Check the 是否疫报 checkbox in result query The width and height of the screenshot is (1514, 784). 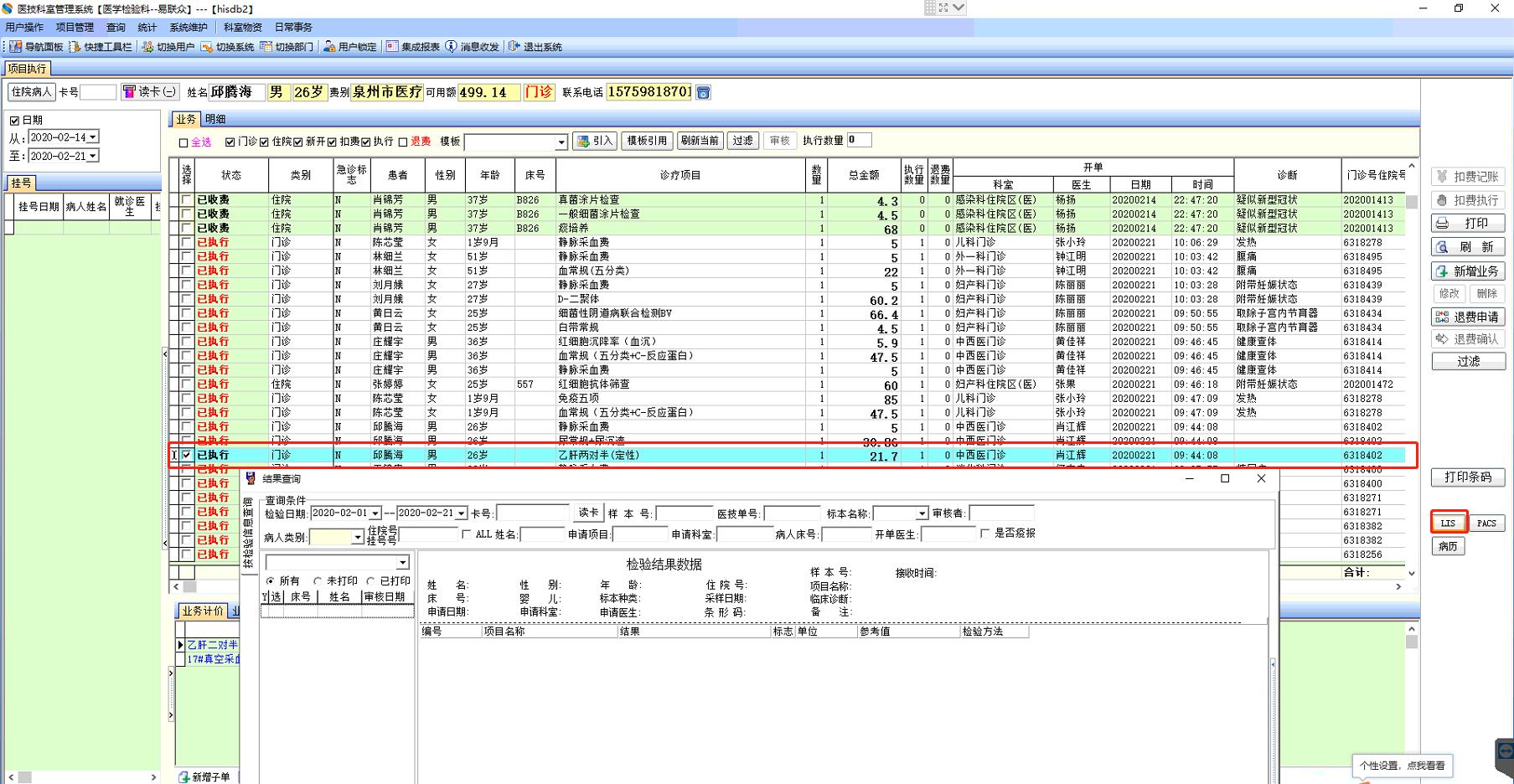pyautogui.click(x=985, y=534)
